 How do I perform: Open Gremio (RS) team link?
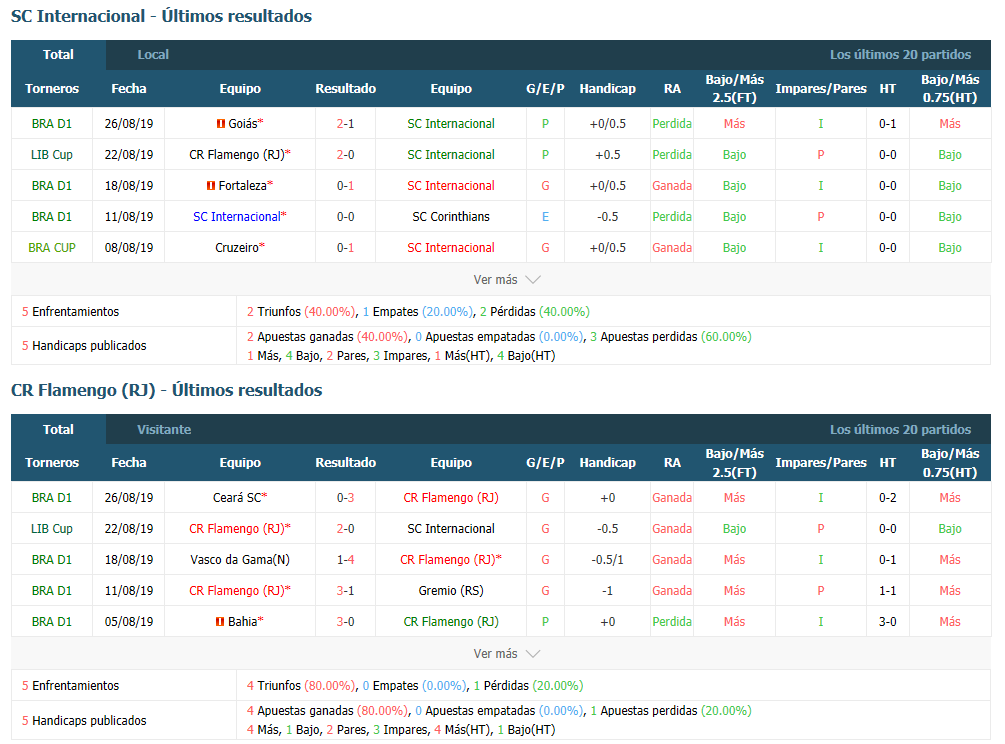451,591
